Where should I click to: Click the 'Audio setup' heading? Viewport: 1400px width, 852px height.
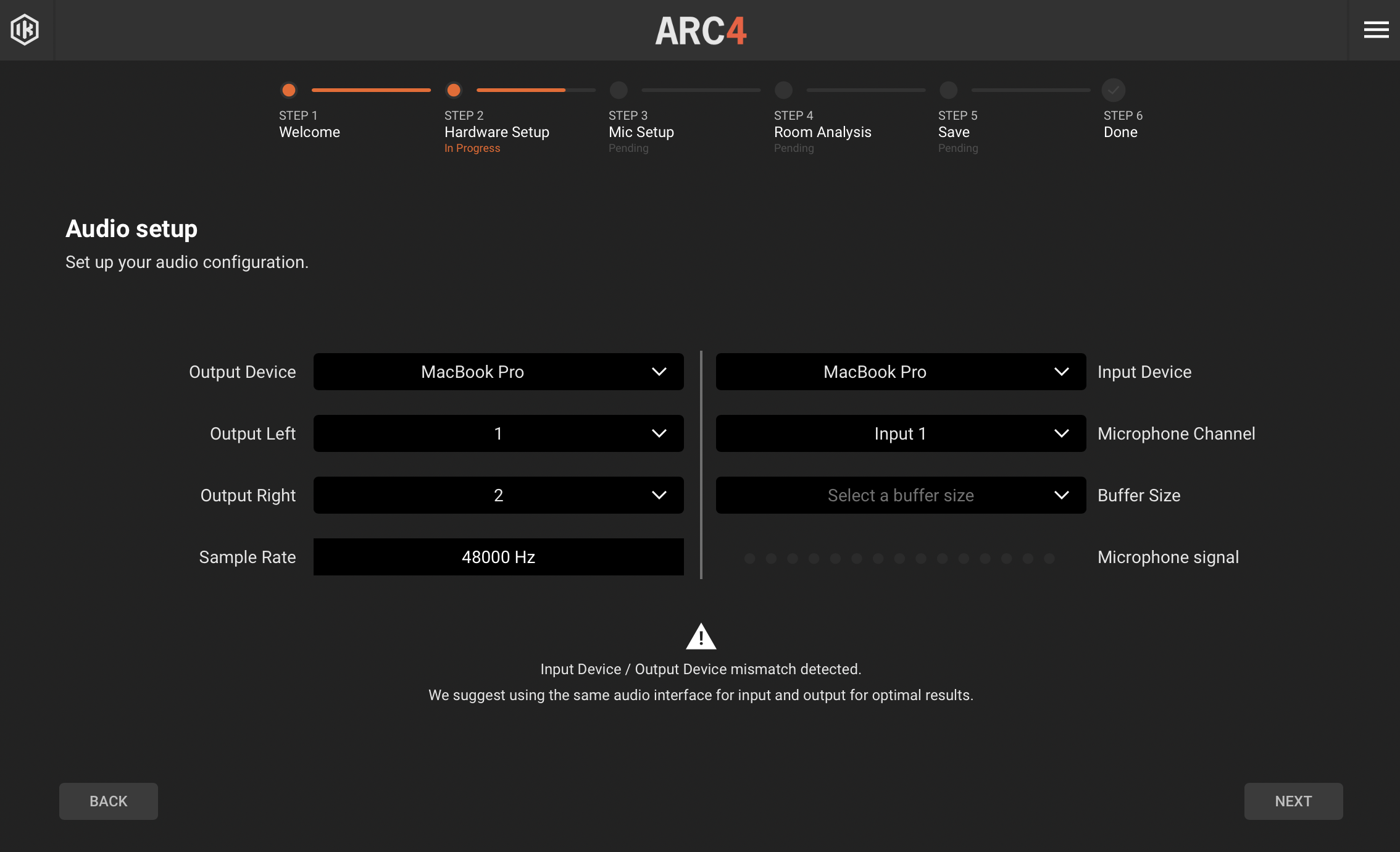pos(131,229)
